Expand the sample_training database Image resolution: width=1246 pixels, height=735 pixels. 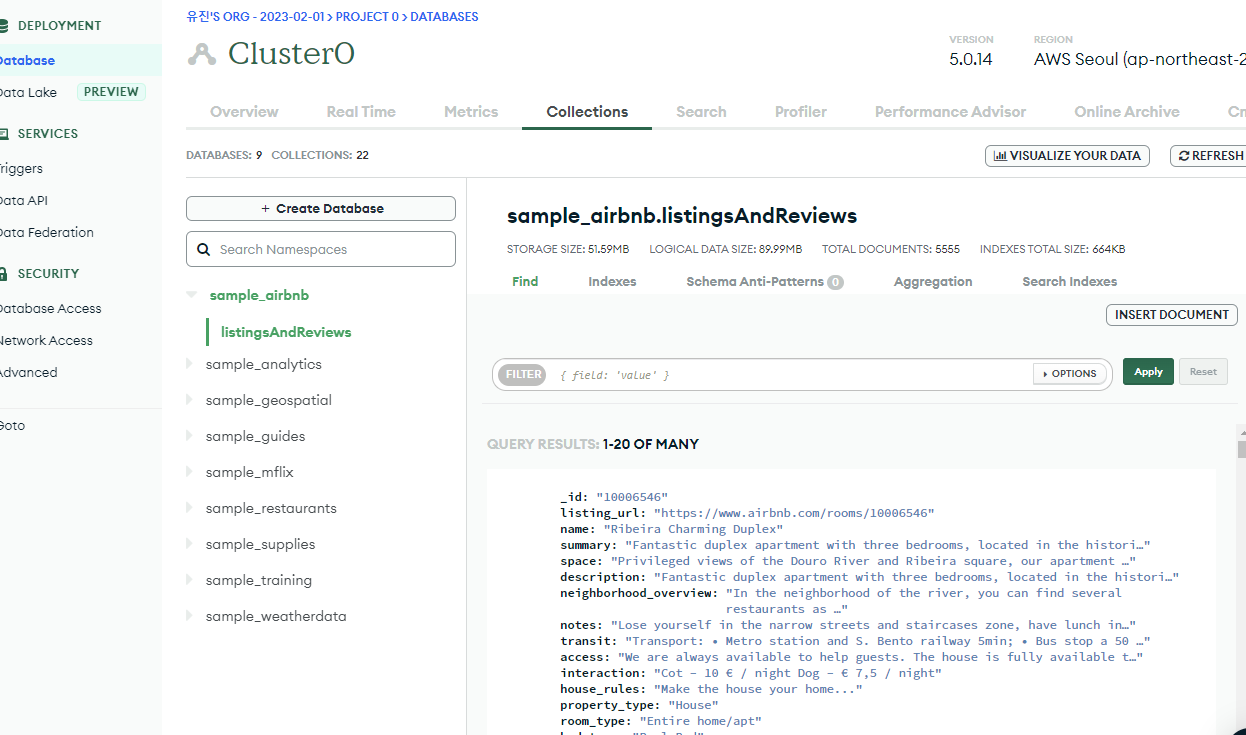189,580
